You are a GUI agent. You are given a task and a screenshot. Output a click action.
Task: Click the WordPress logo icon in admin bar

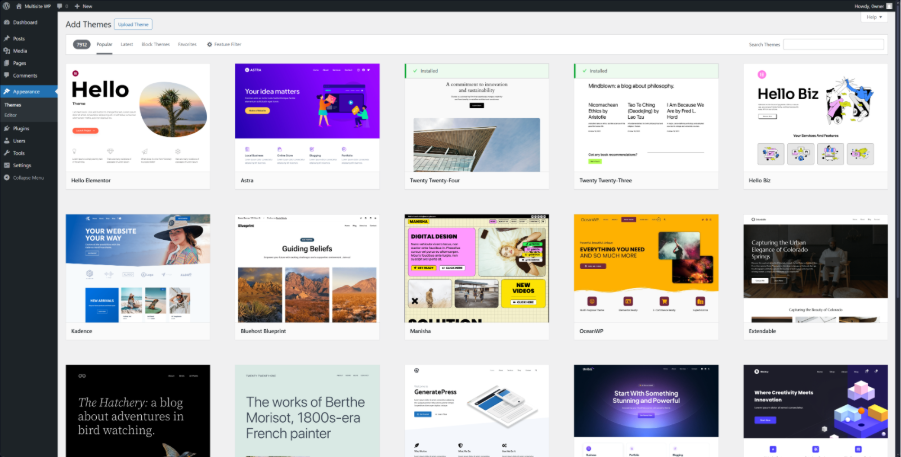(x=6, y=6)
